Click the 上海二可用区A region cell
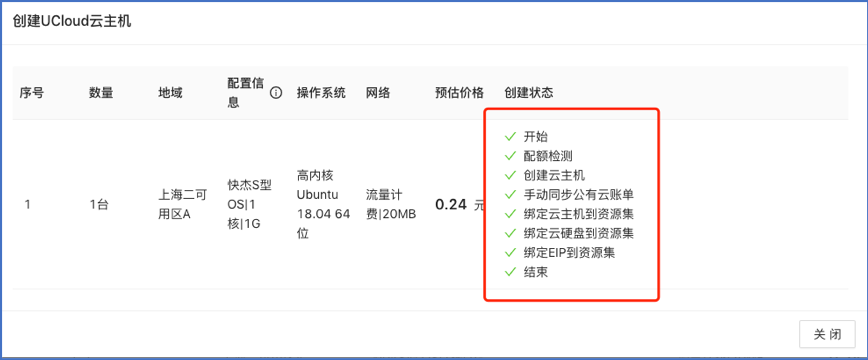This screenshot has width=868, height=360. [183, 204]
